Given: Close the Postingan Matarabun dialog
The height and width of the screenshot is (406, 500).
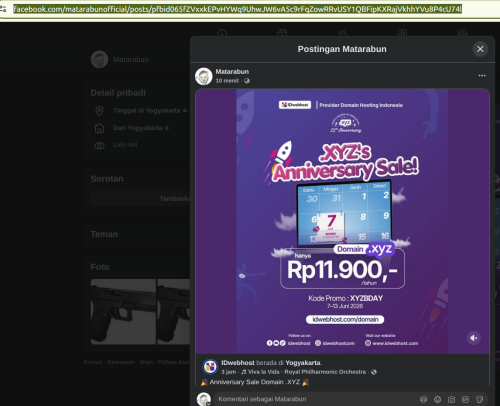Looking at the screenshot, I should coord(480,49).
